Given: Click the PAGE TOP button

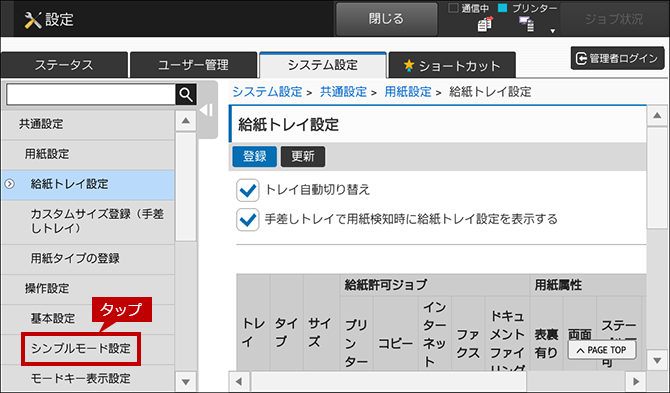Looking at the screenshot, I should [602, 350].
